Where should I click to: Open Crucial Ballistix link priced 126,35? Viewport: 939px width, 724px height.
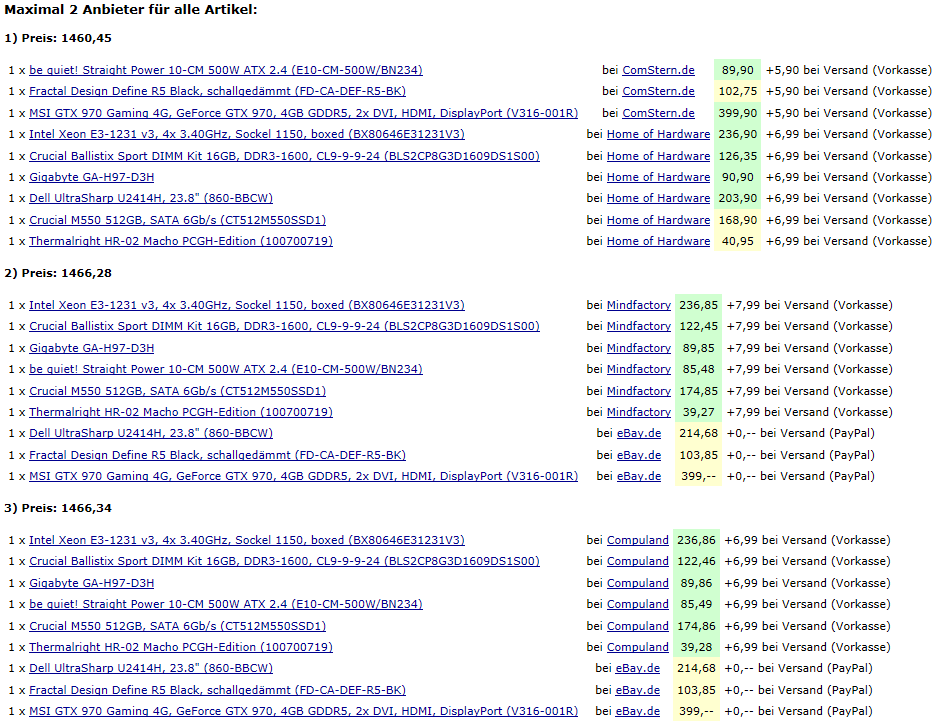tap(284, 156)
